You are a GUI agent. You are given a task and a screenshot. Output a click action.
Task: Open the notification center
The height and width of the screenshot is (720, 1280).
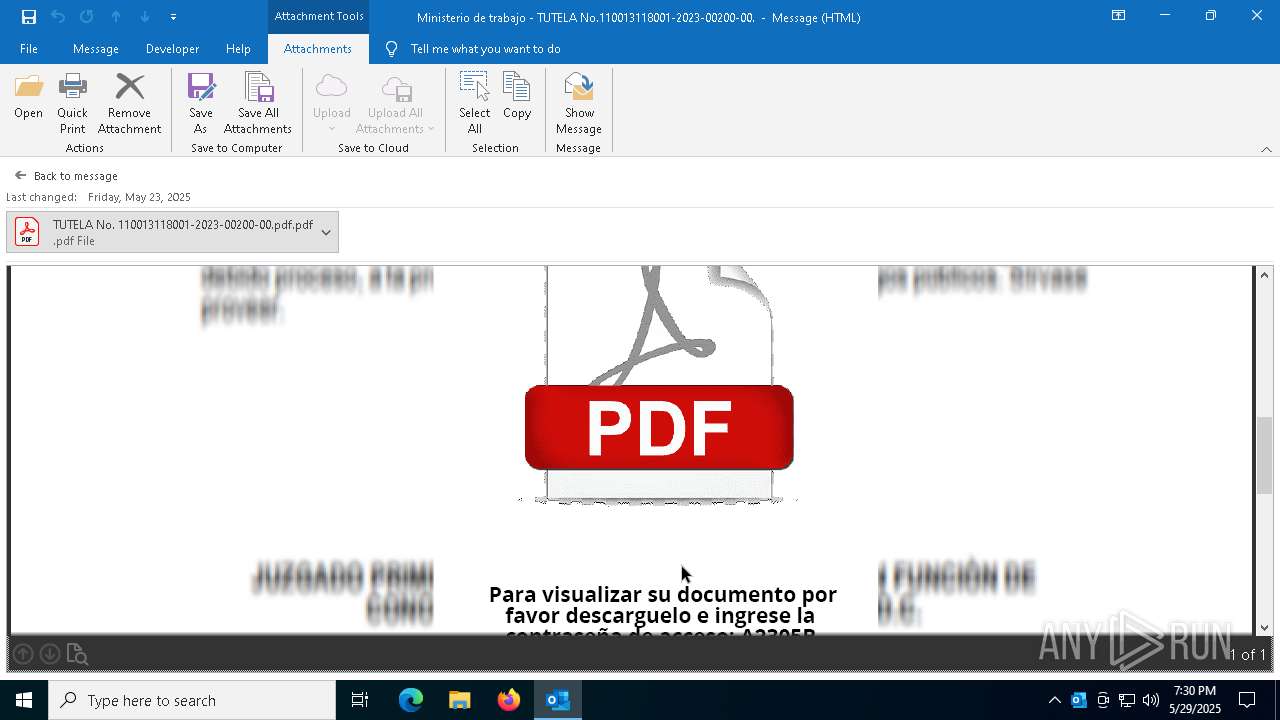1247,700
